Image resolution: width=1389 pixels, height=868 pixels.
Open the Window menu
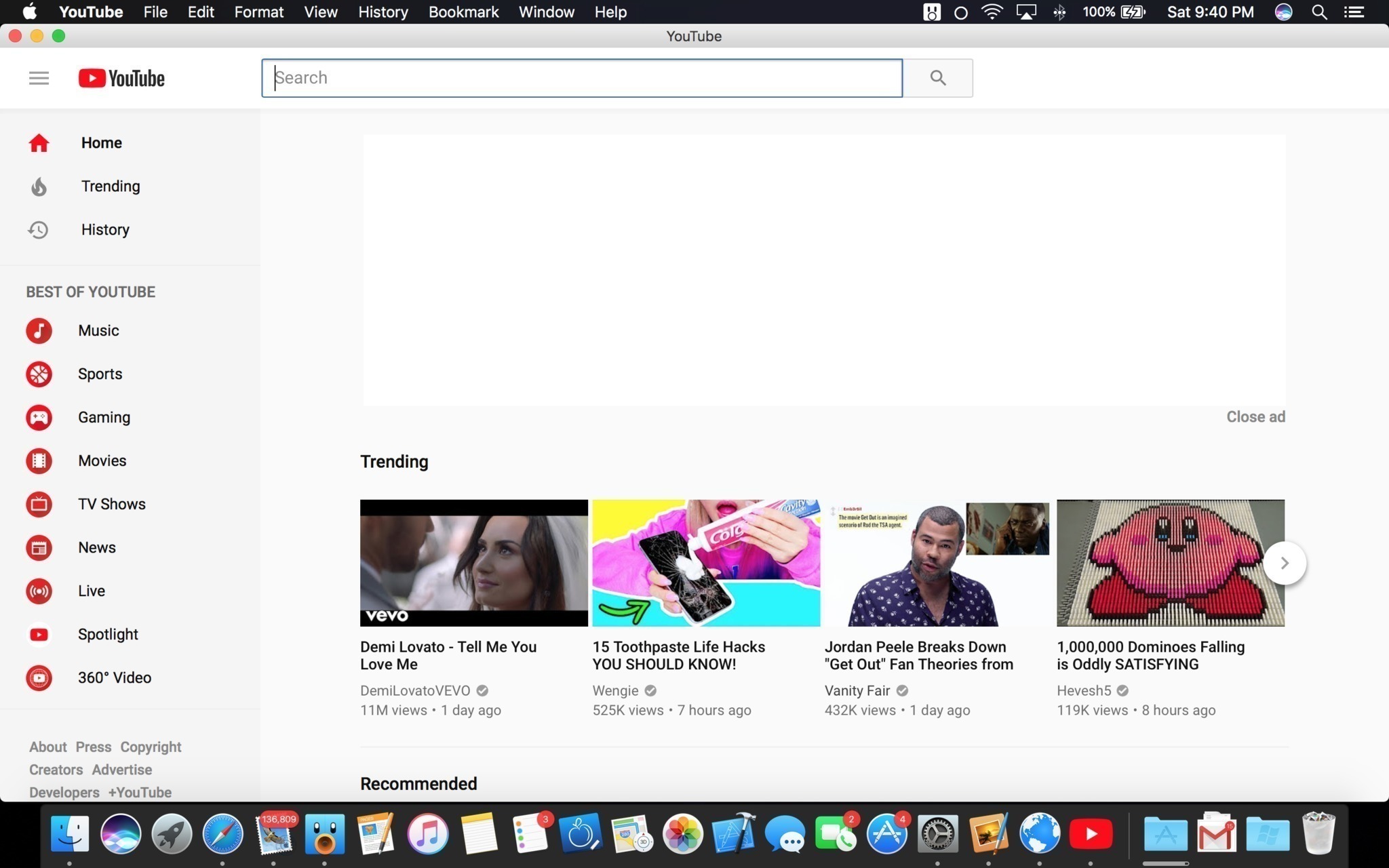[547, 12]
